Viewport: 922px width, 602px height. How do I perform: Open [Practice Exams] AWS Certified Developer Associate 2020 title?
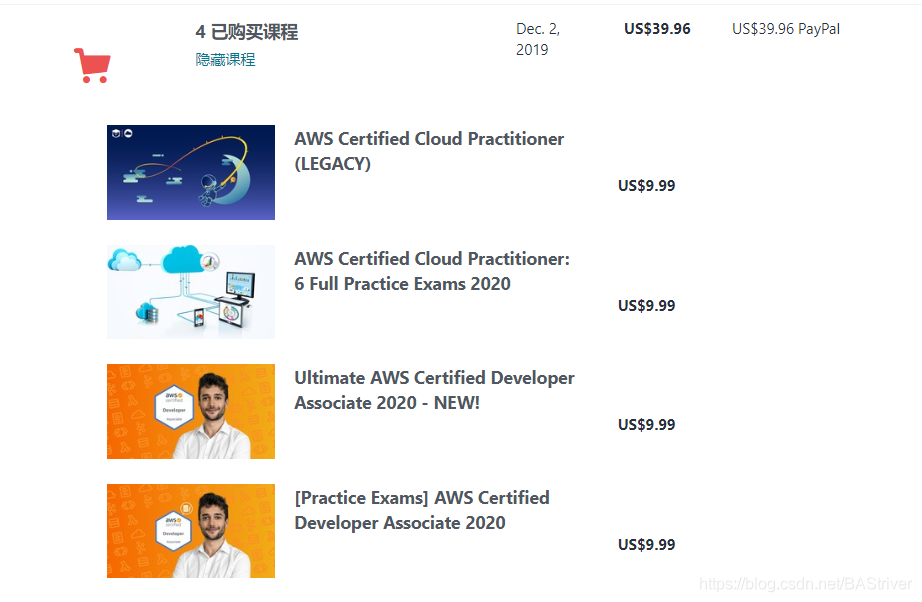(422, 510)
